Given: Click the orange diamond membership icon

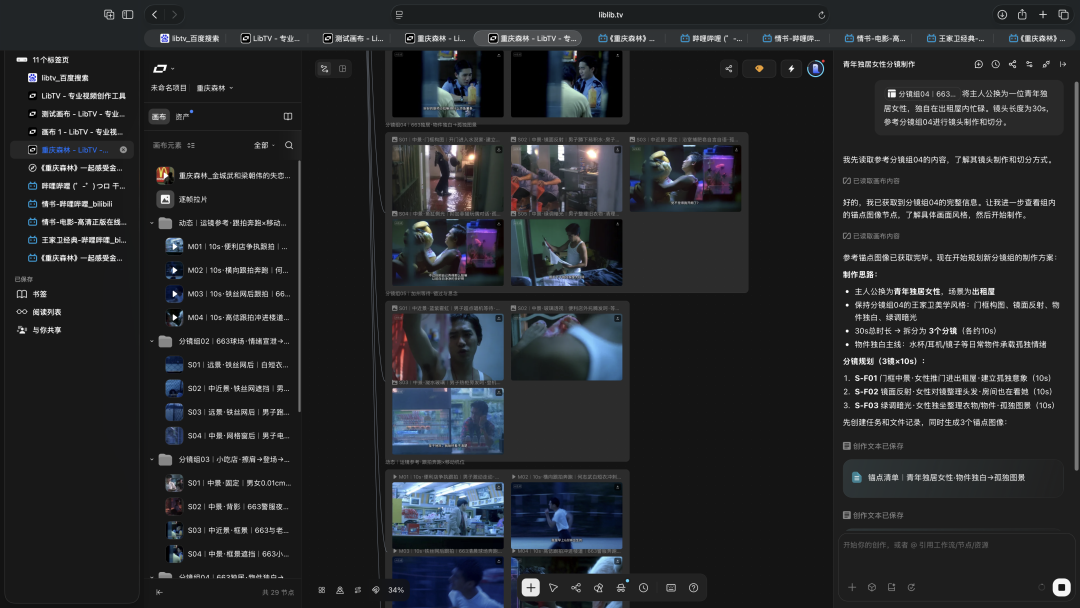Looking at the screenshot, I should point(759,68).
